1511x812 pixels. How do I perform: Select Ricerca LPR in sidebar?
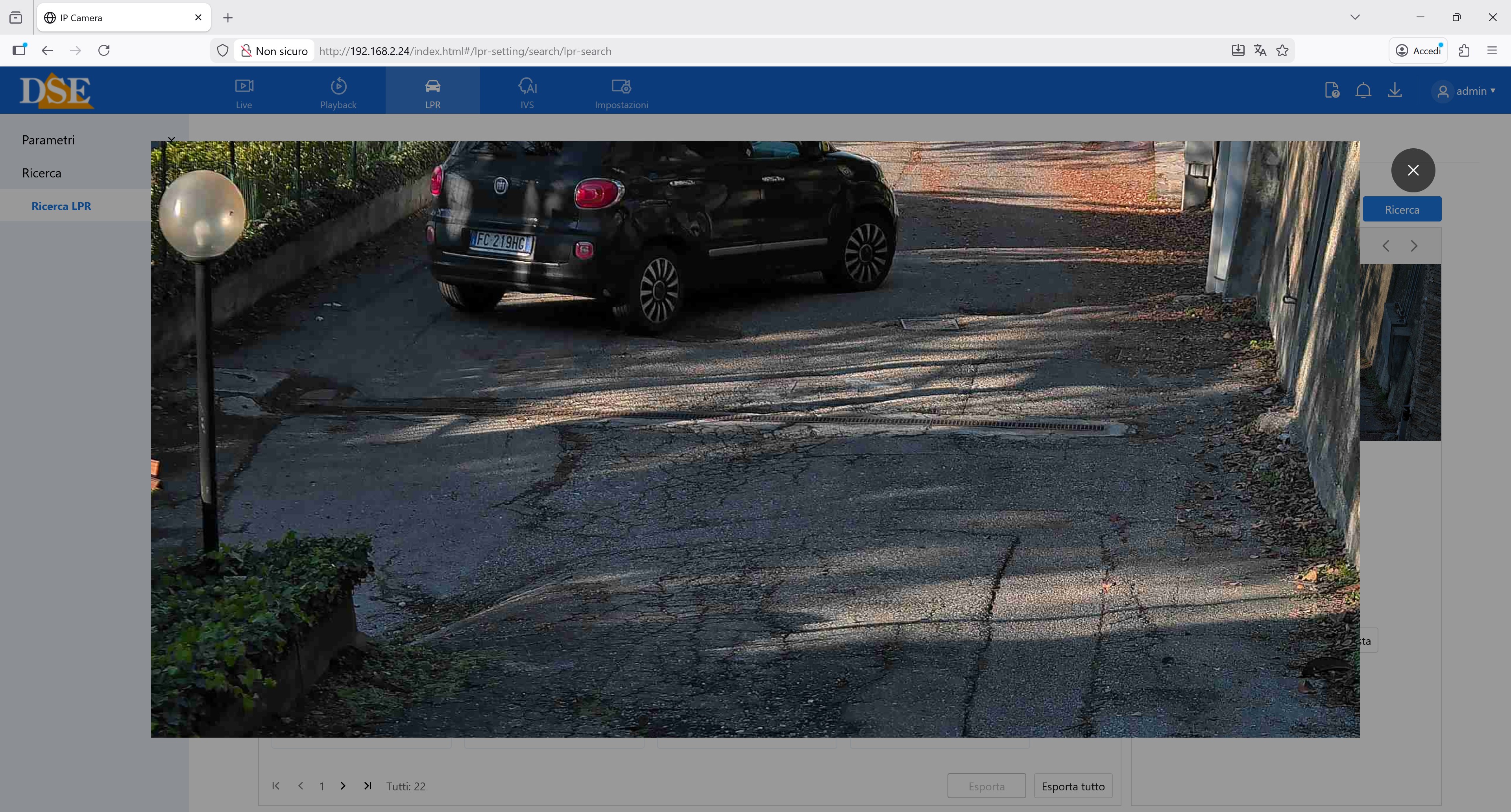click(61, 206)
